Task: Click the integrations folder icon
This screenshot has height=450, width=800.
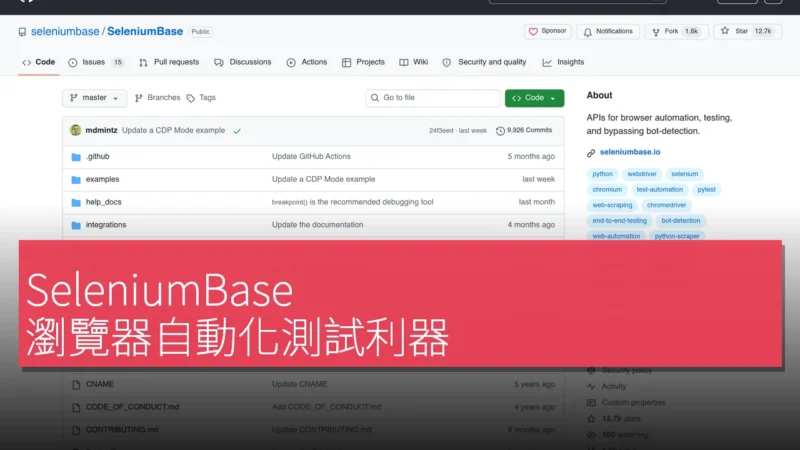Action: point(76,225)
